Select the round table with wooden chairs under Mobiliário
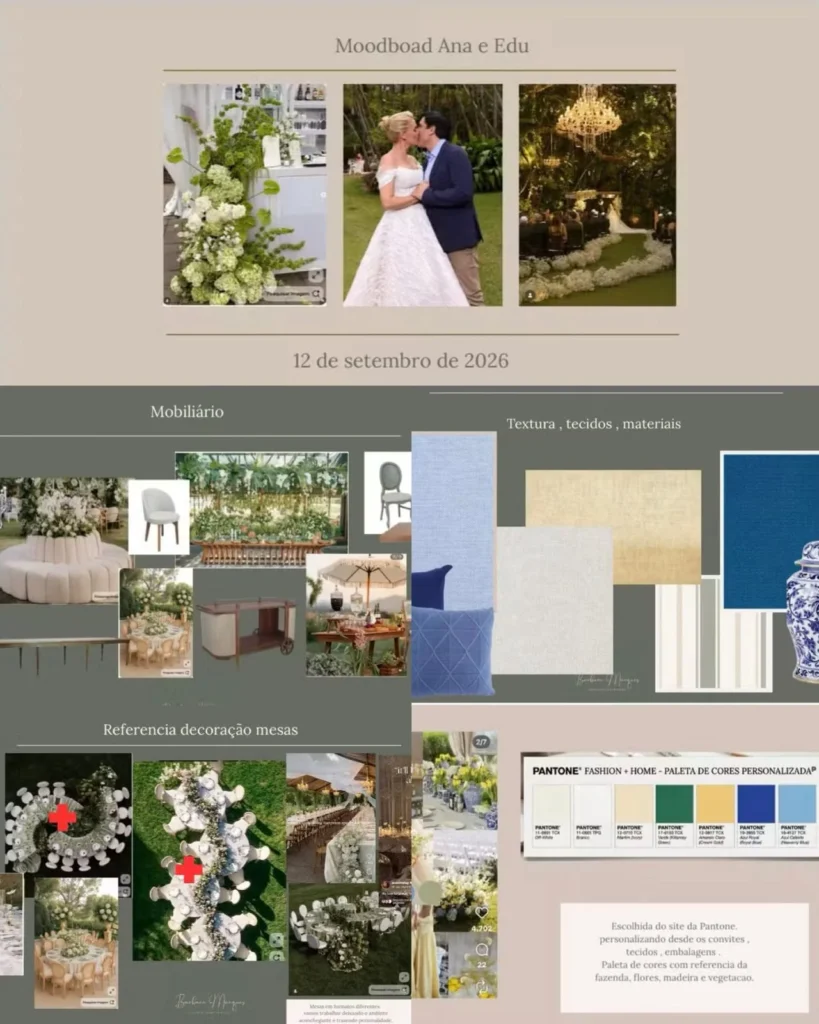The width and height of the screenshot is (819, 1024). click(155, 622)
